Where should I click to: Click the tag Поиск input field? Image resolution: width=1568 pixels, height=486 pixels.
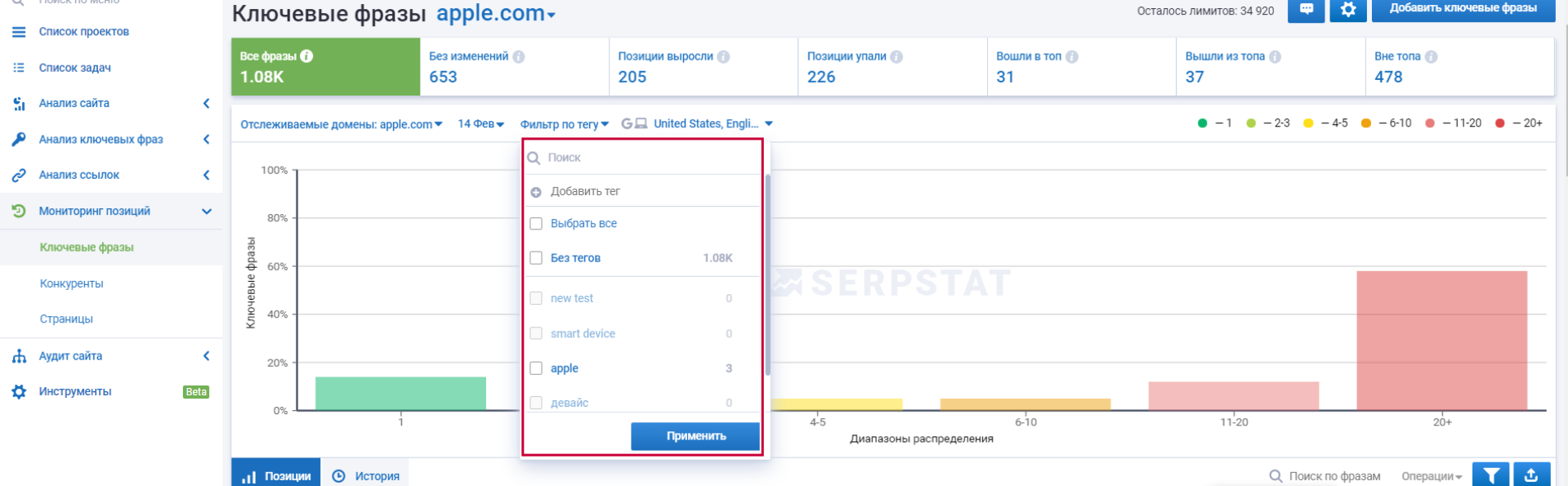[644, 158]
